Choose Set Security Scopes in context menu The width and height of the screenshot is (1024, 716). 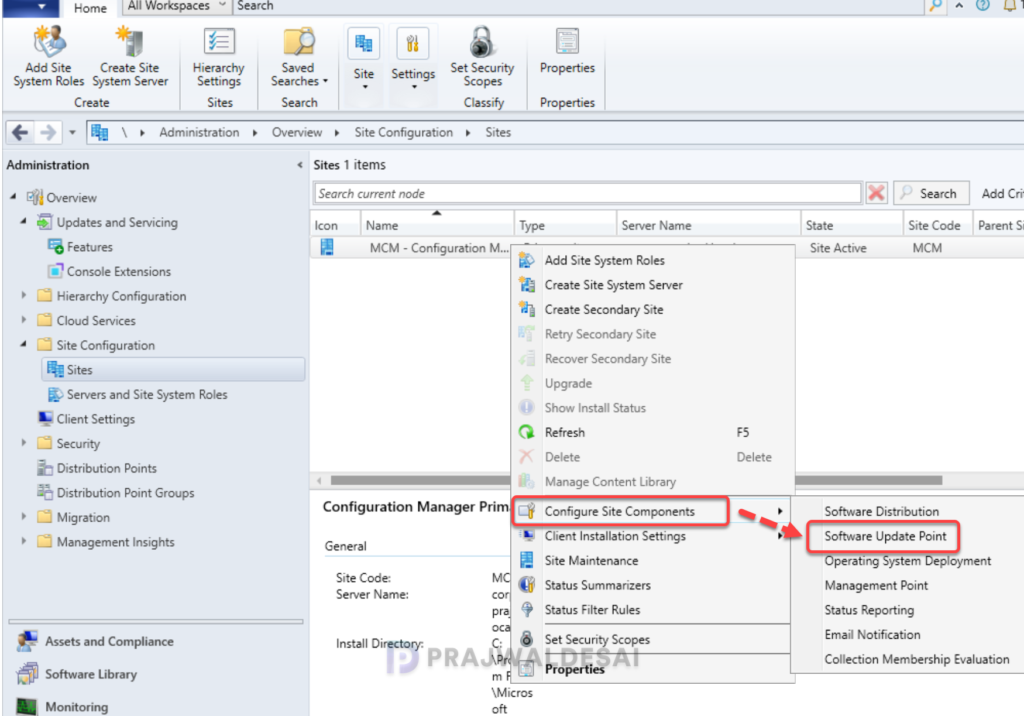(x=653, y=640)
